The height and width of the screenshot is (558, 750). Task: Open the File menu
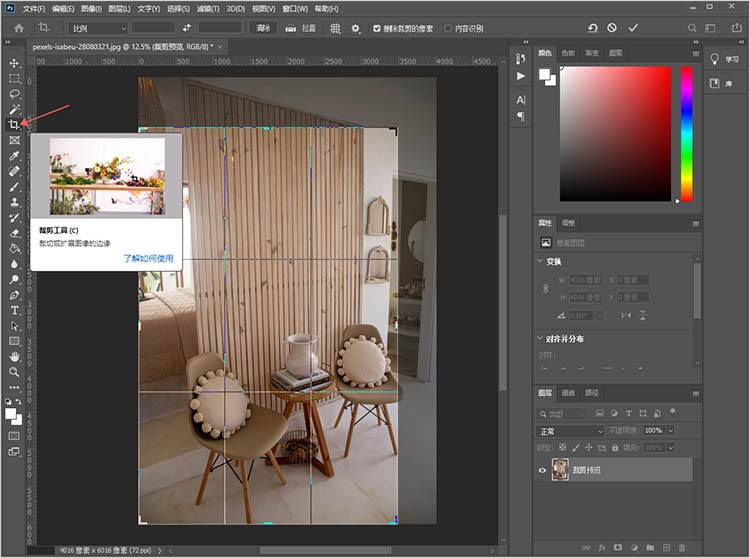tap(33, 9)
